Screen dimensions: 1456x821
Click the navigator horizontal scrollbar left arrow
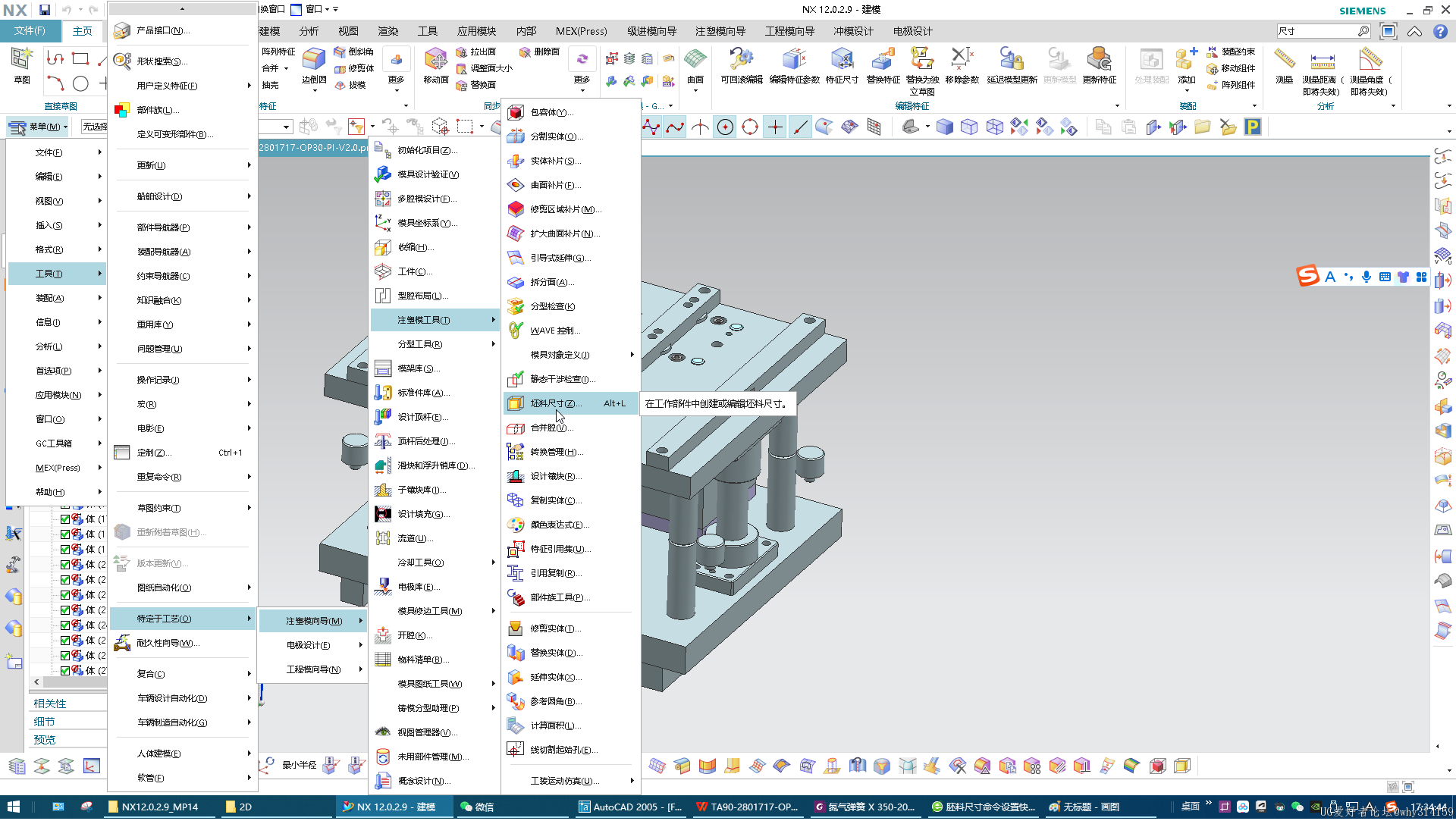pyautogui.click(x=36, y=682)
